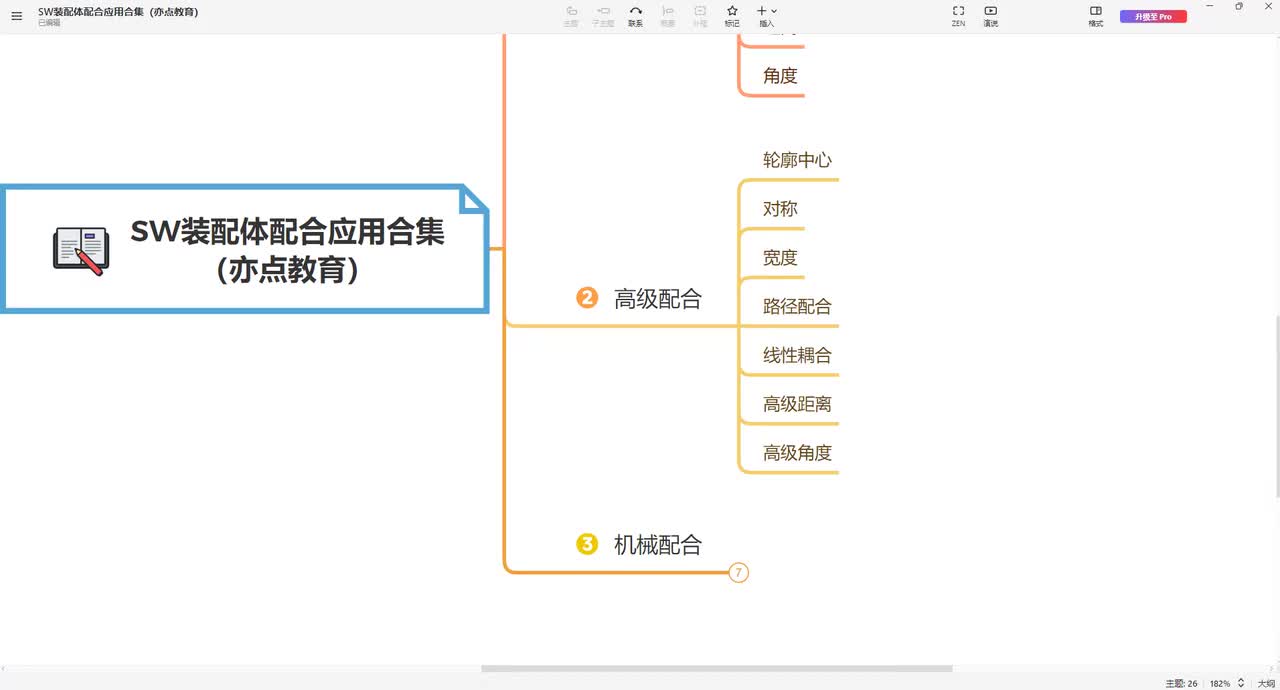This screenshot has width=1280, height=690.
Task: Click the 主题 (Topic) toolbar icon
Action: coord(571,15)
